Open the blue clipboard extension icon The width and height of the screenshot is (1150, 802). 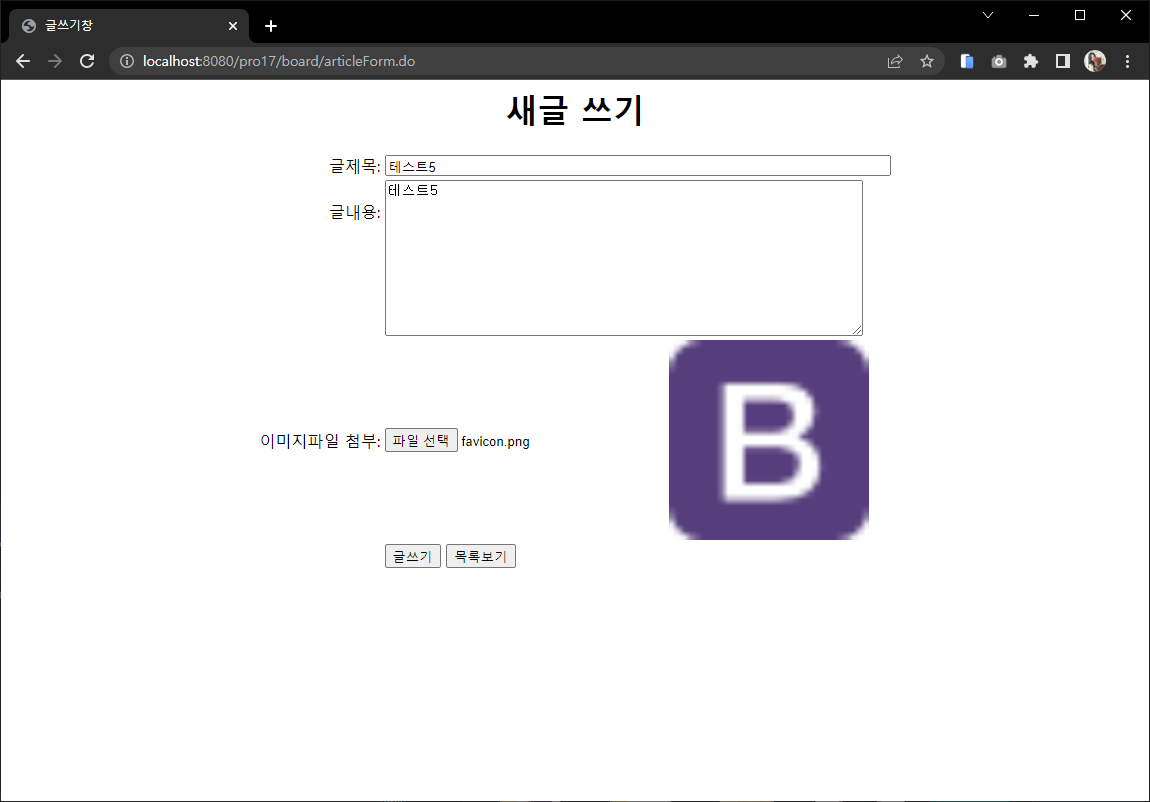click(x=967, y=62)
